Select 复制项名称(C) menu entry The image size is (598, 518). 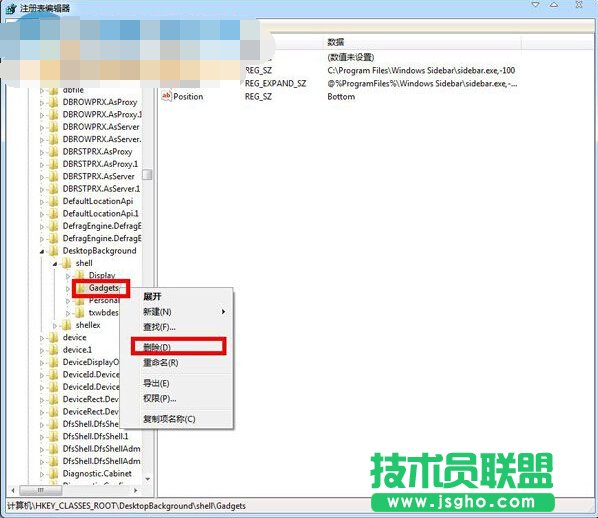click(169, 419)
